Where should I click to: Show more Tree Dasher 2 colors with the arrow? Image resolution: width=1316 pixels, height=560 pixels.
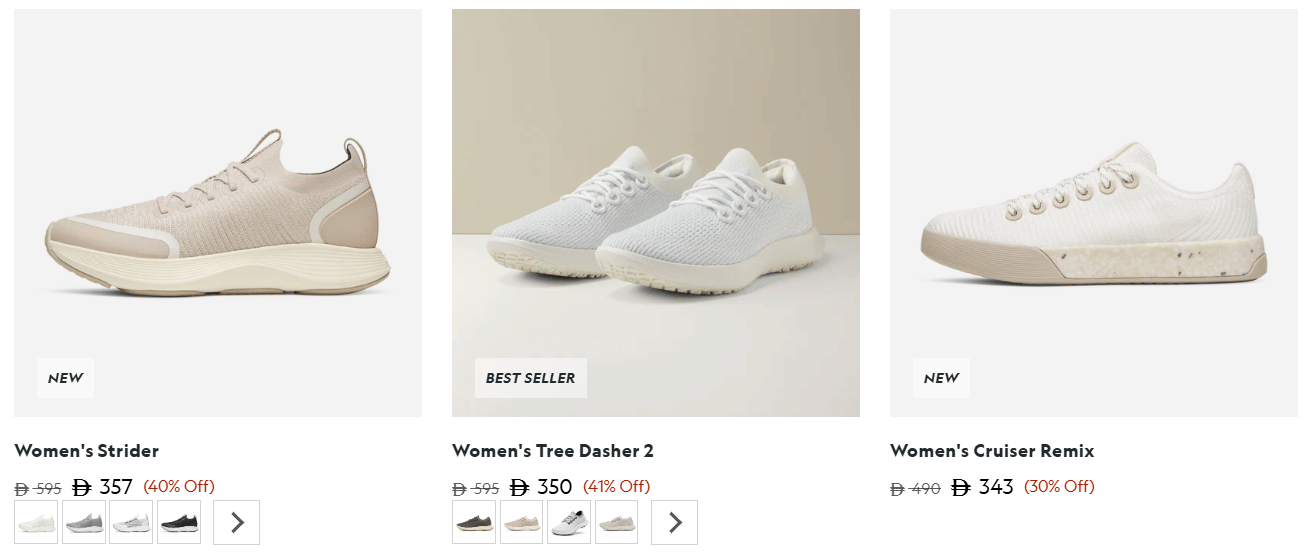tap(675, 522)
